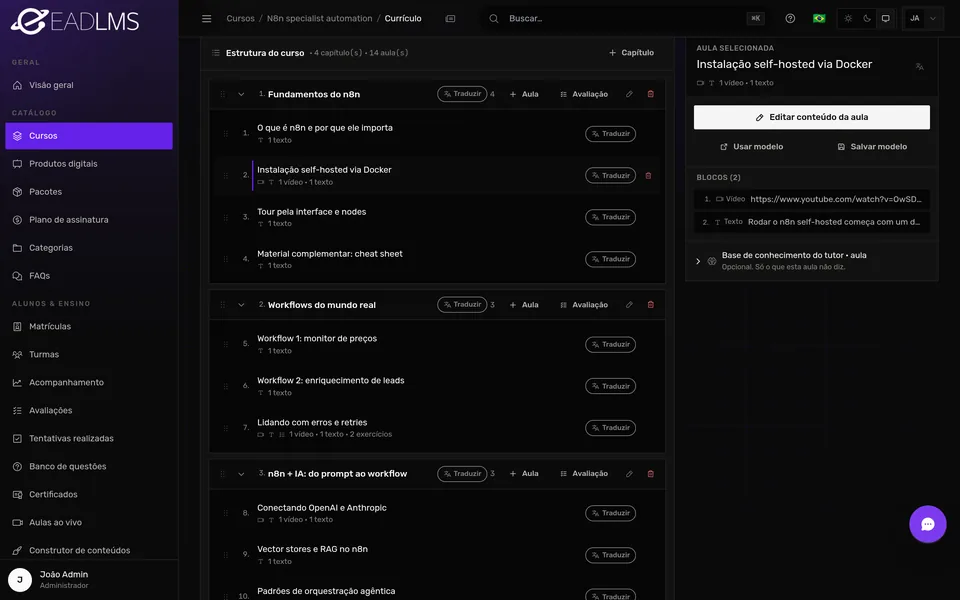Screen dimensions: 960x600
Task: Edit Workflows do mundo real pencil icon
Action: (629, 305)
